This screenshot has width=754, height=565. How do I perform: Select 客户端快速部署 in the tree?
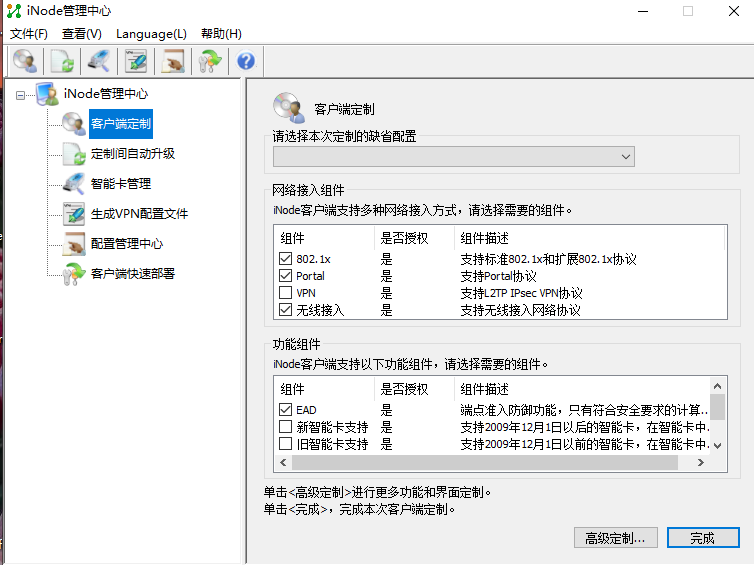click(x=133, y=274)
